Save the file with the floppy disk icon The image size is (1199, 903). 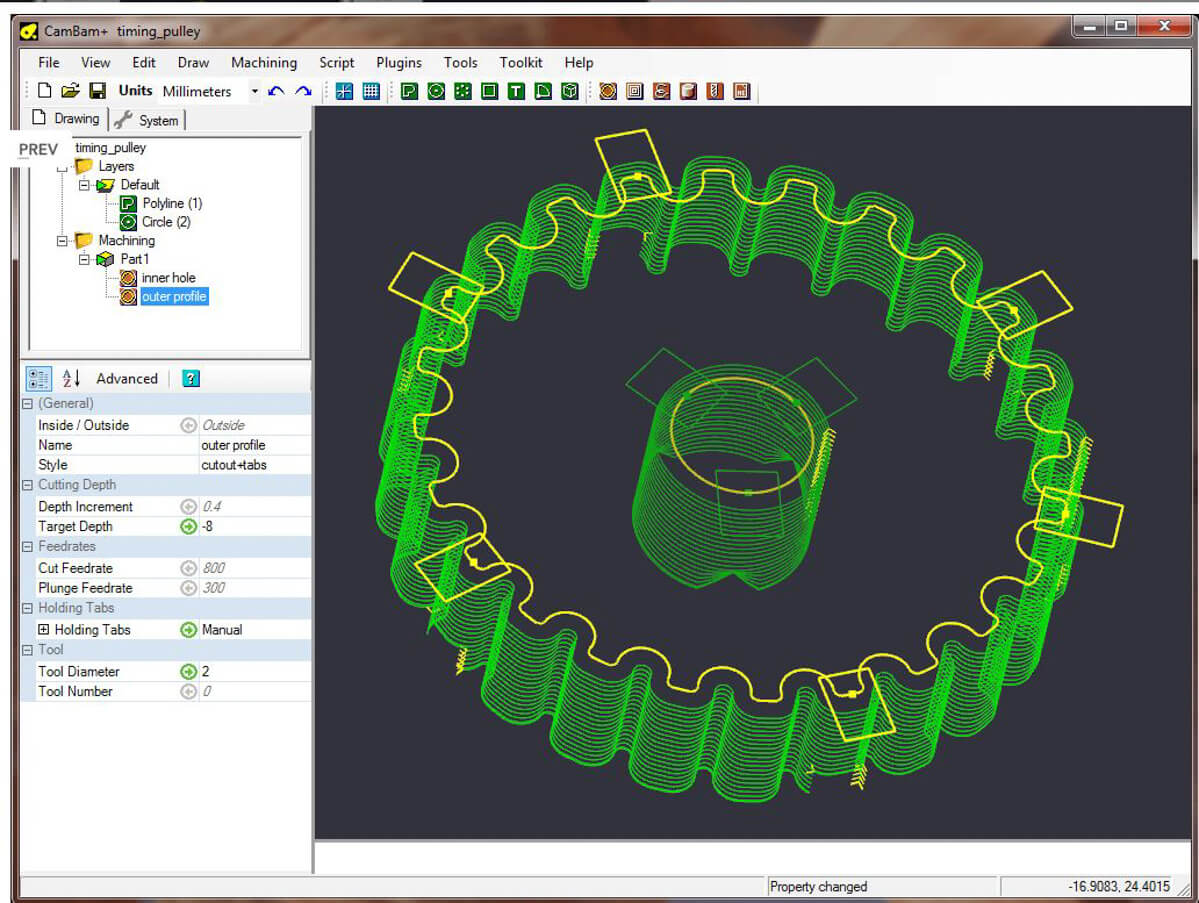[x=97, y=91]
